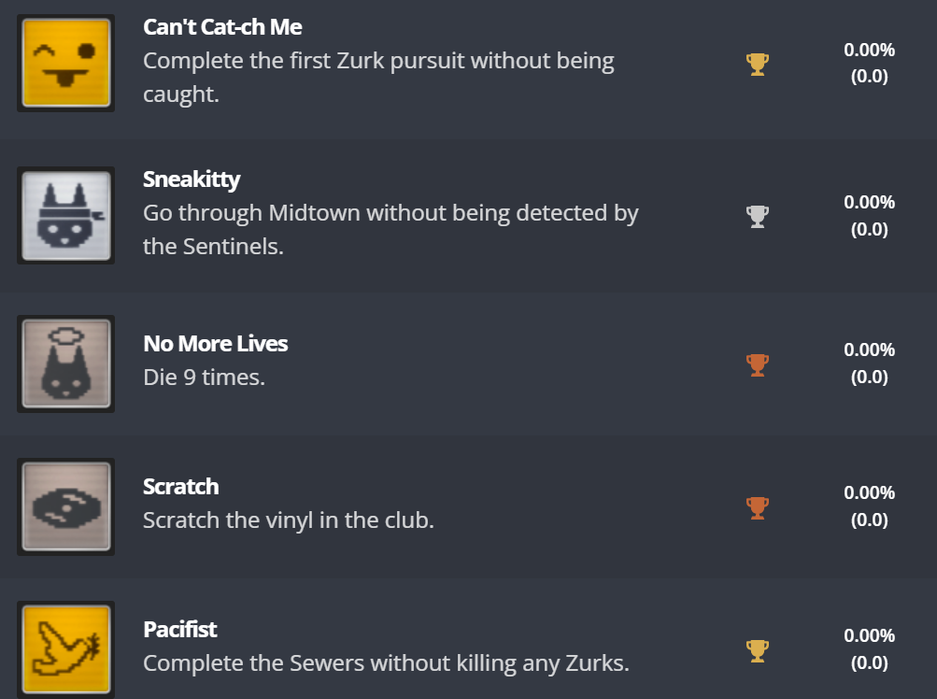Open the Can't Cat-ch Me achievement title
The height and width of the screenshot is (699, 937).
(222, 27)
